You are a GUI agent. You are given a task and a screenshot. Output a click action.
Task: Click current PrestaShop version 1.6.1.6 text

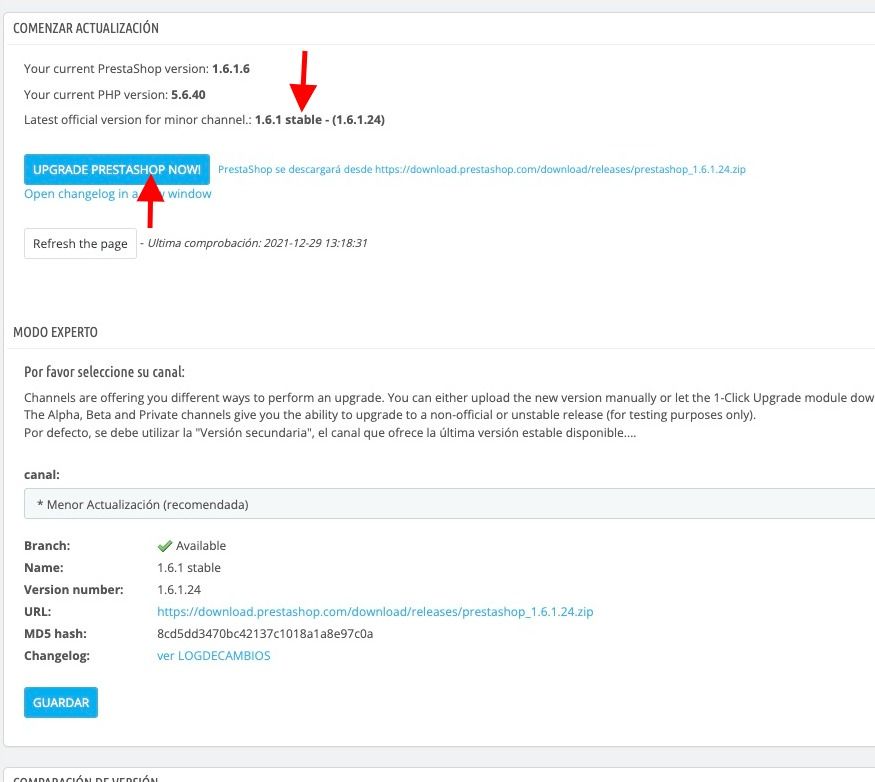231,69
